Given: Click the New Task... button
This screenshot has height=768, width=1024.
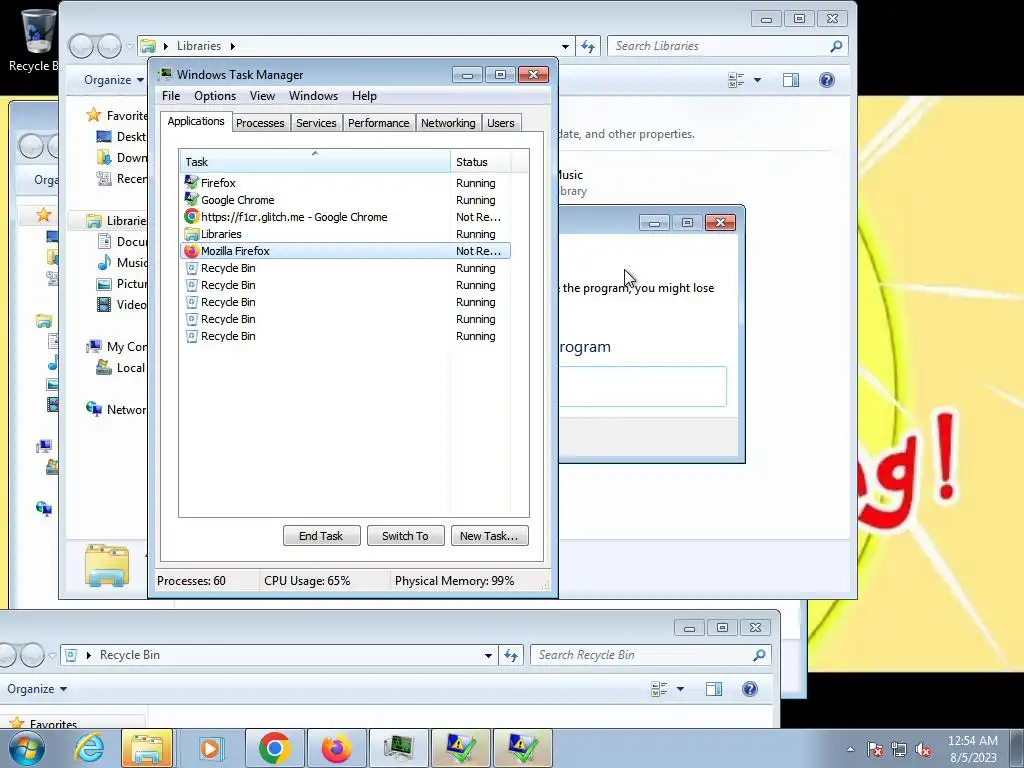Looking at the screenshot, I should 489,536.
